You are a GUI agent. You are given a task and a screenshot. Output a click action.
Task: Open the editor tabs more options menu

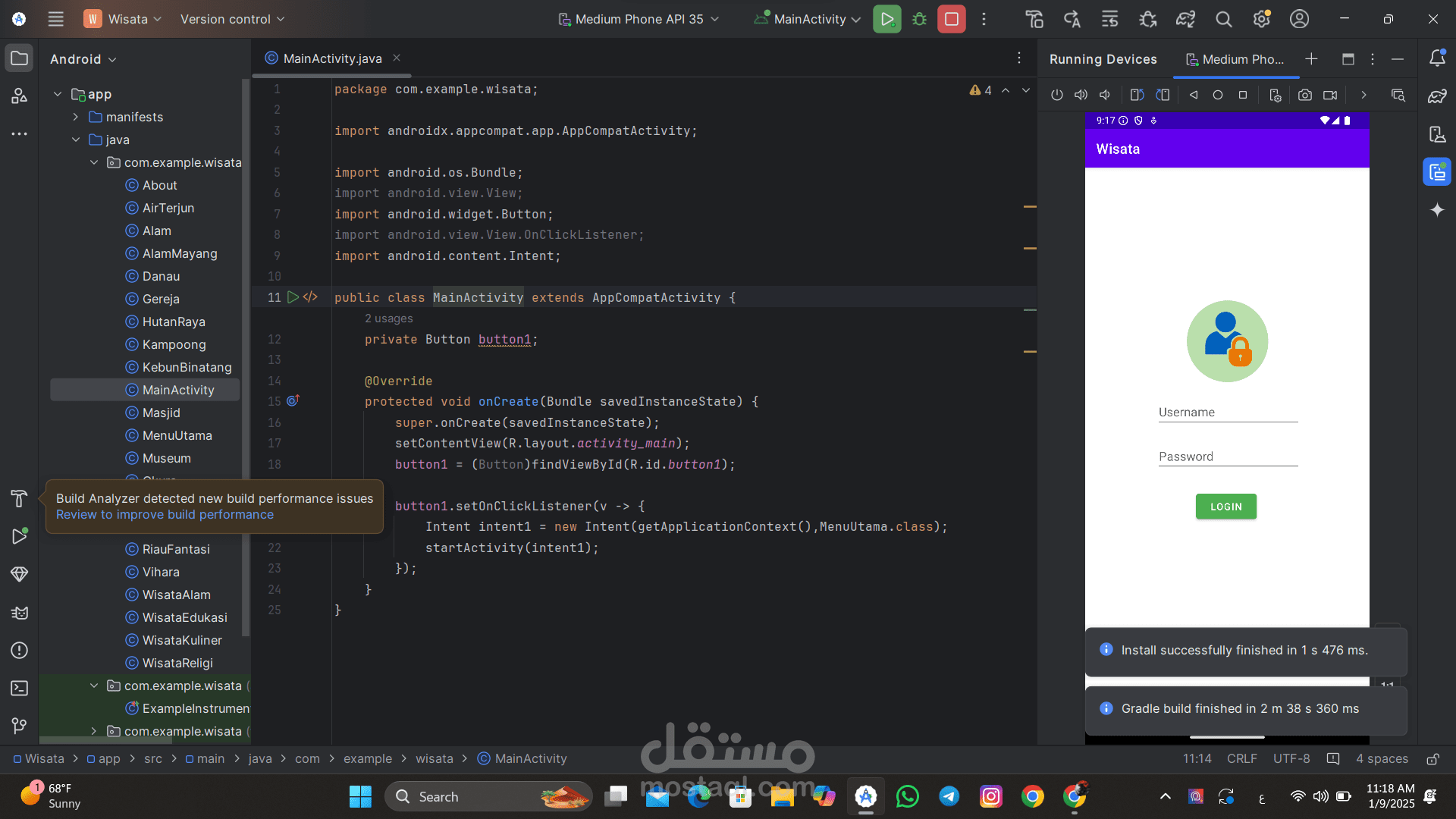click(x=1019, y=58)
